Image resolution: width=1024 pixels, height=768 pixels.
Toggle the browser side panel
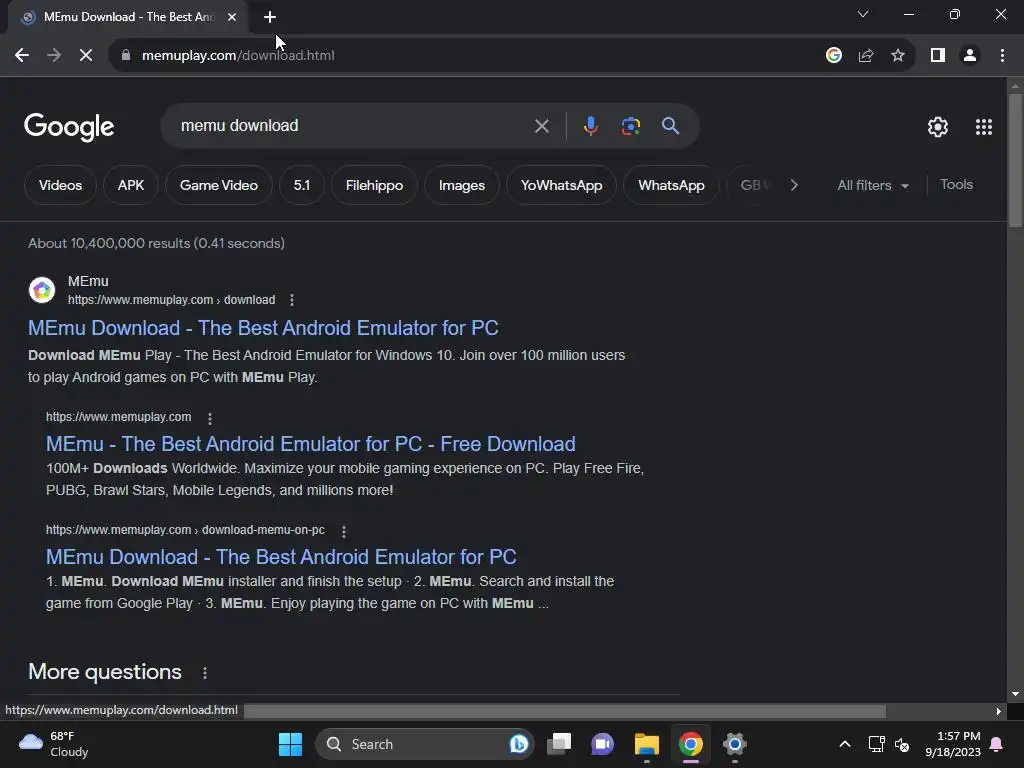coord(938,56)
